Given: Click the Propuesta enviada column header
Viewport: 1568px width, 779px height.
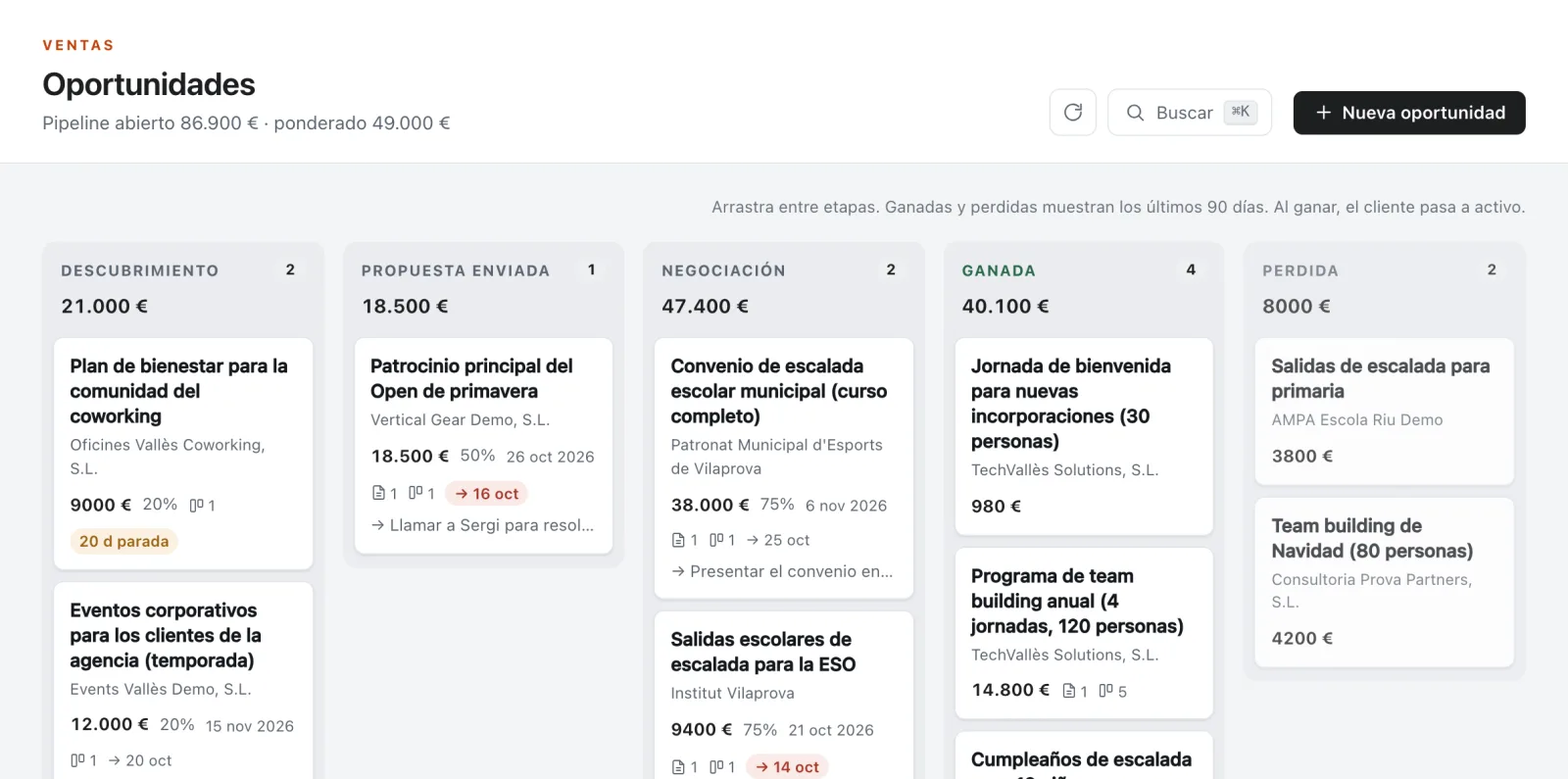Looking at the screenshot, I should coord(456,270).
